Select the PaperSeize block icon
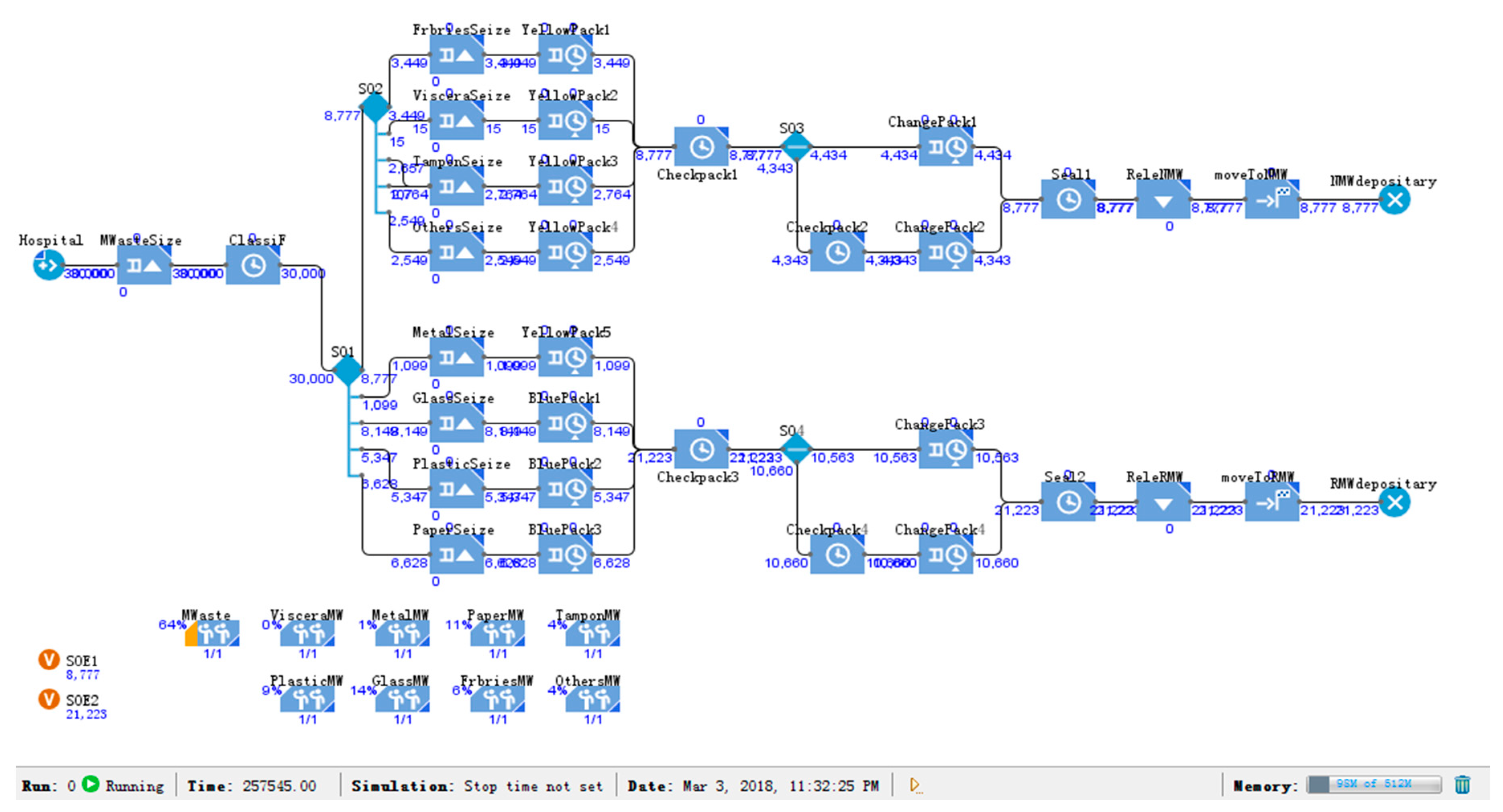 pyautogui.click(x=456, y=555)
